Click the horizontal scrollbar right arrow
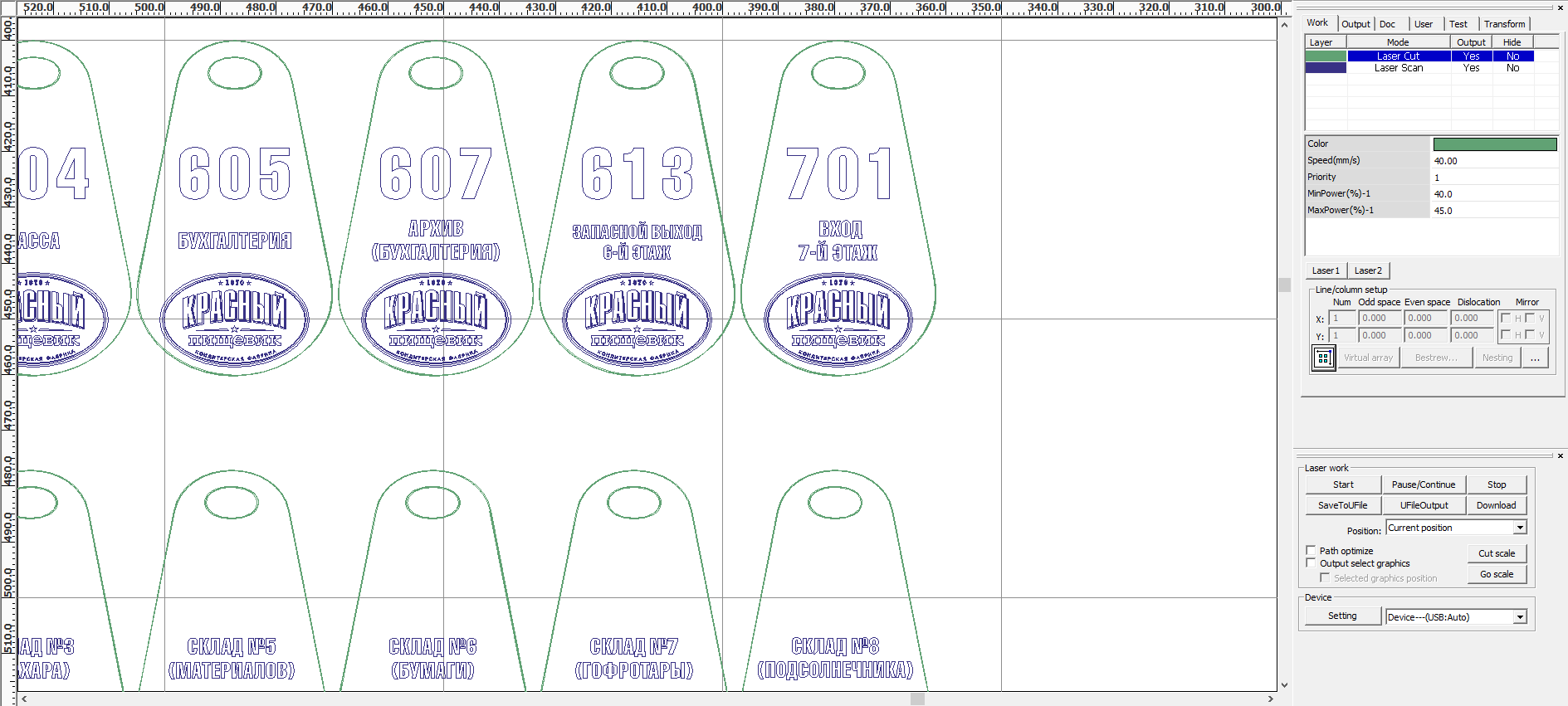This screenshot has height=706, width=1568. pyautogui.click(x=1270, y=699)
